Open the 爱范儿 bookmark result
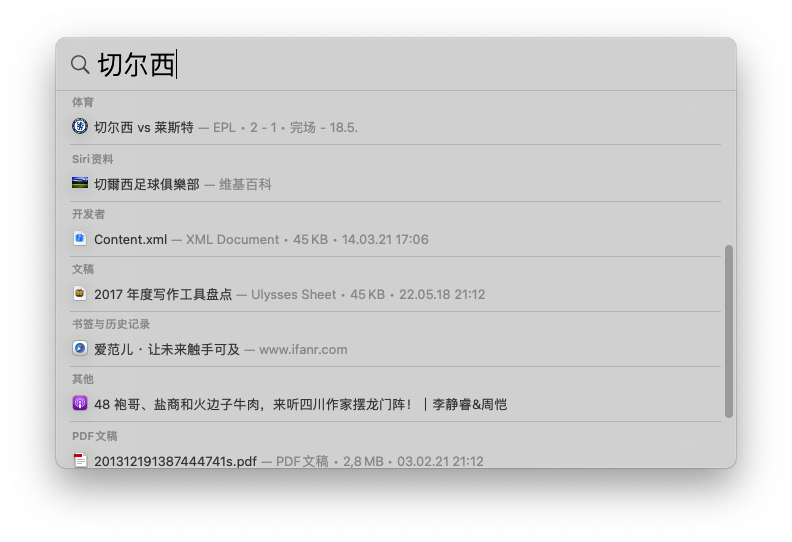The height and width of the screenshot is (542, 792). 395,349
